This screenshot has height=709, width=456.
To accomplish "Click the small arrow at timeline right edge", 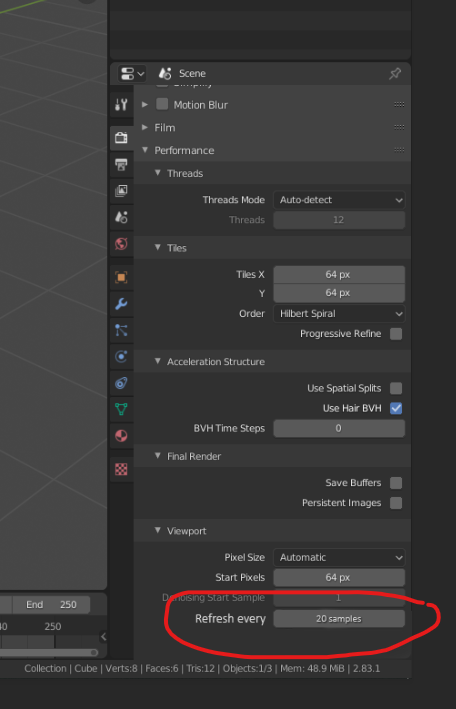I will point(103,637).
